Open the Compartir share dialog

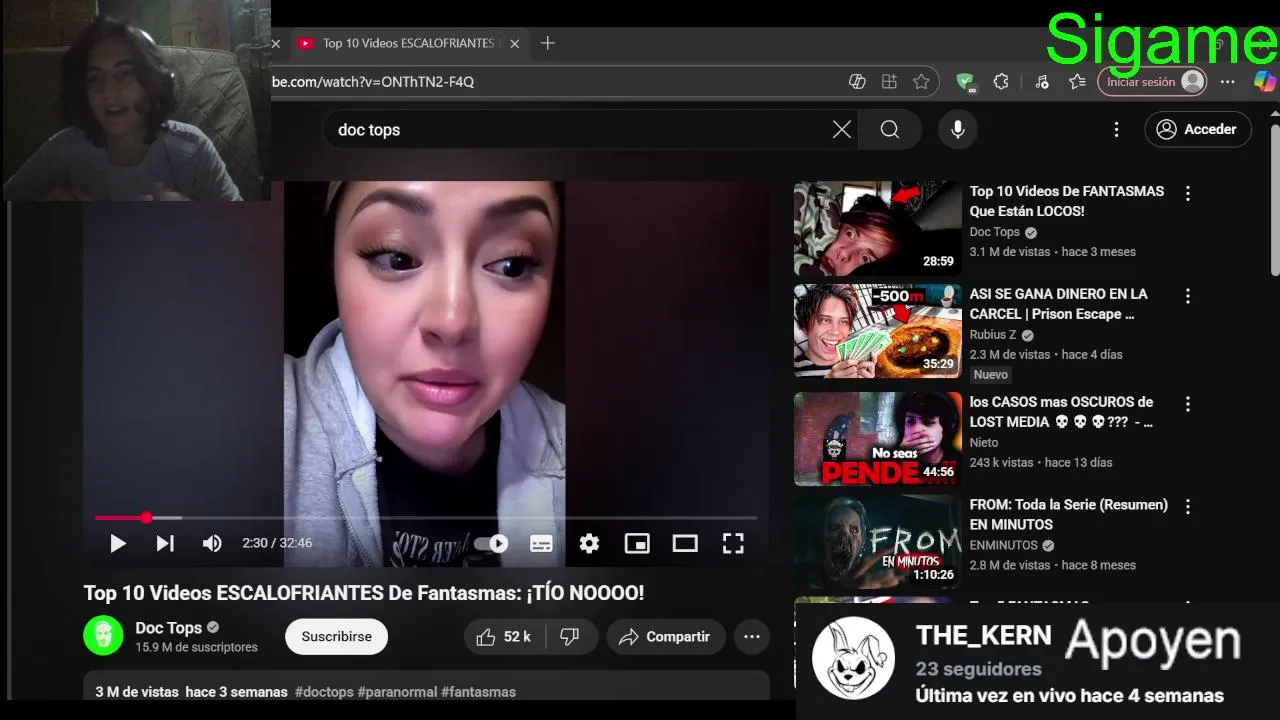point(665,636)
